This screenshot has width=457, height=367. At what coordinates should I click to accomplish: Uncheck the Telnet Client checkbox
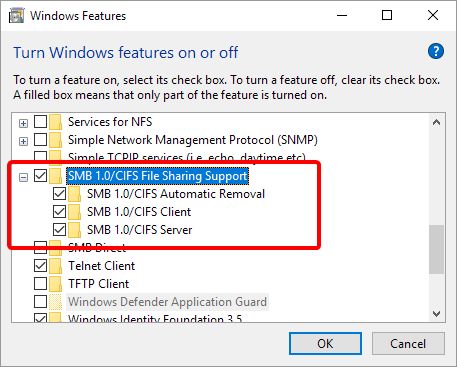(40, 266)
